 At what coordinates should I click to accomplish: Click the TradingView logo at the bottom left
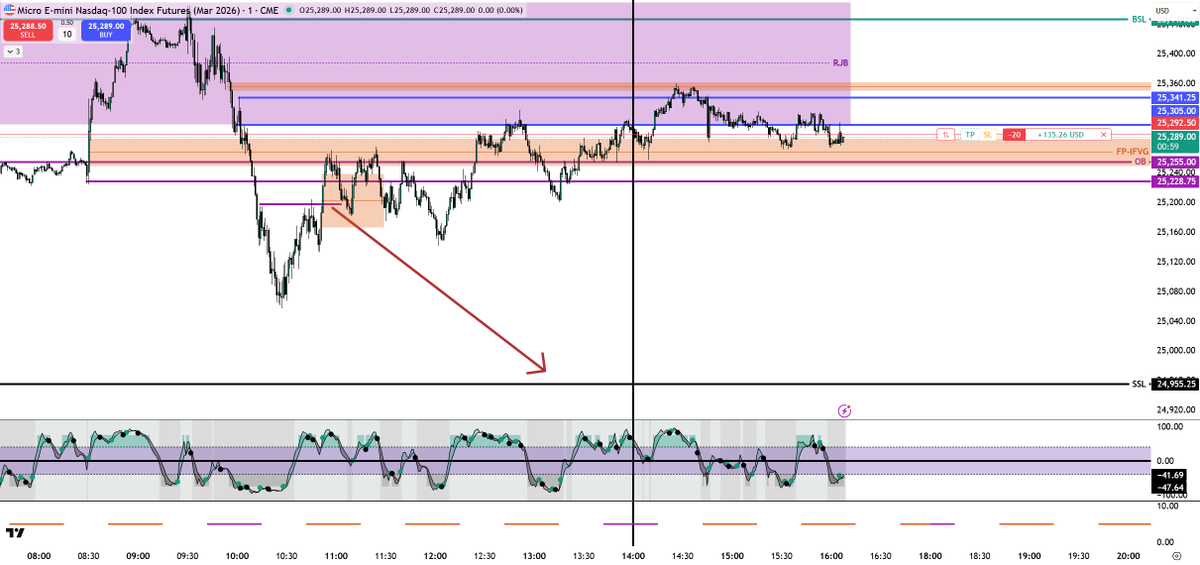16,531
